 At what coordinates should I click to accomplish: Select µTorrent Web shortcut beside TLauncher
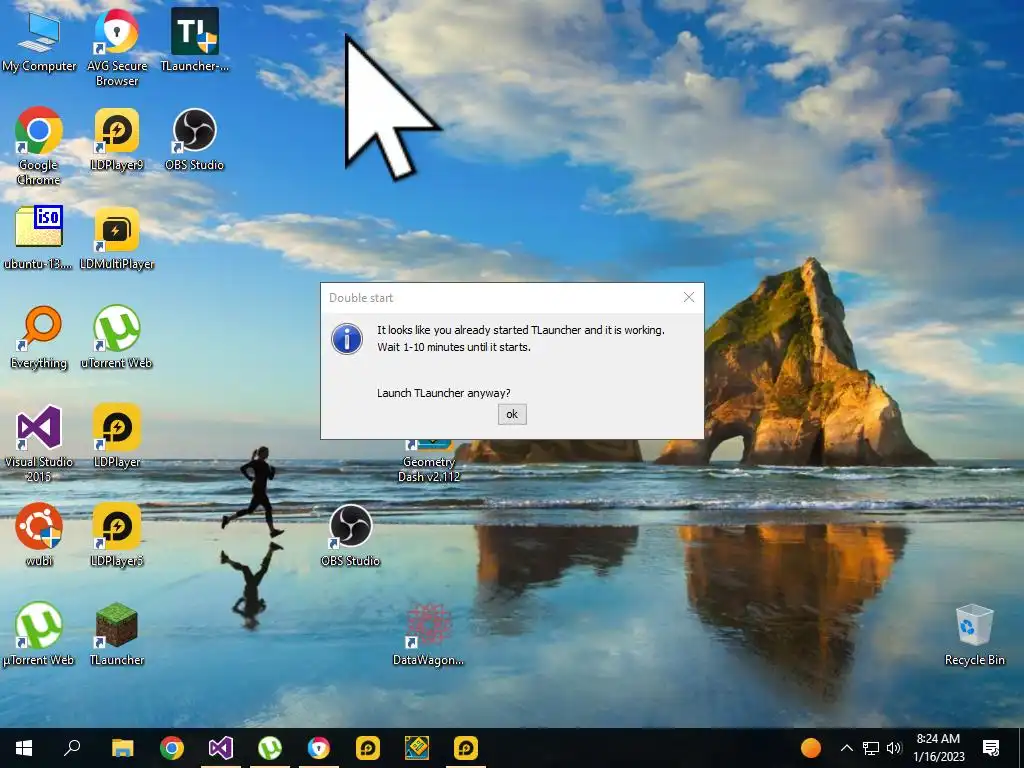(x=39, y=634)
